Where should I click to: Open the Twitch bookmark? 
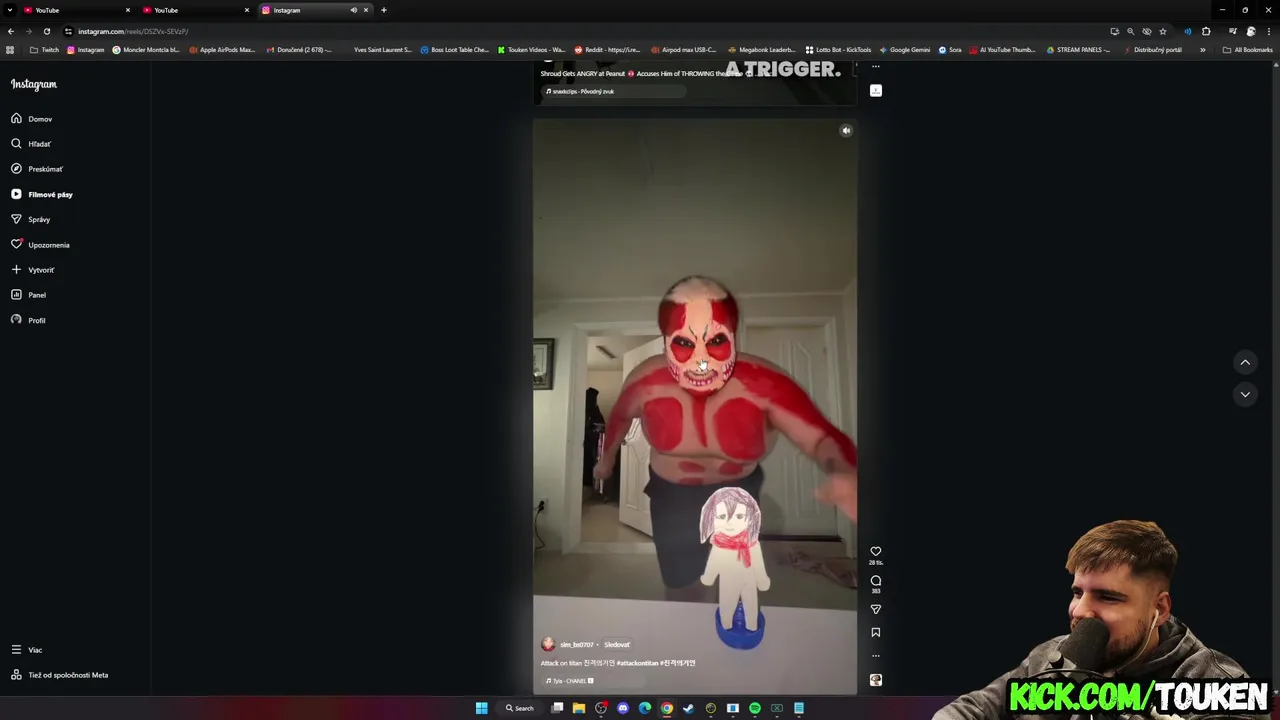pos(44,50)
